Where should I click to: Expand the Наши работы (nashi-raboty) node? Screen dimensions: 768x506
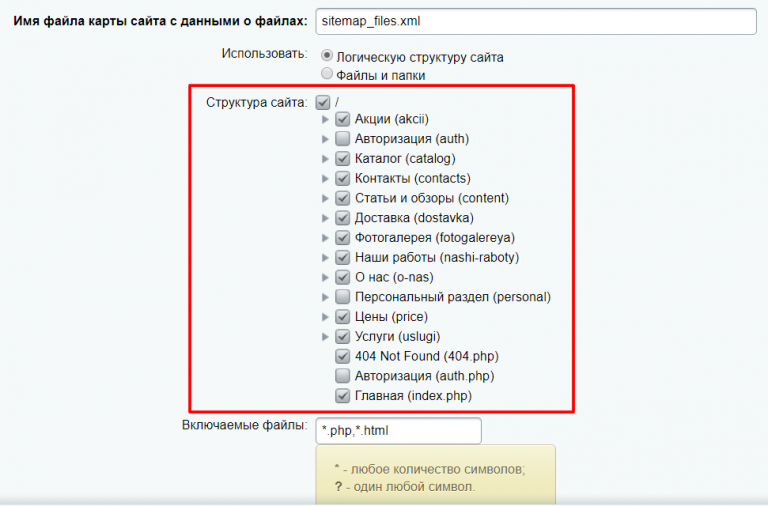325,258
